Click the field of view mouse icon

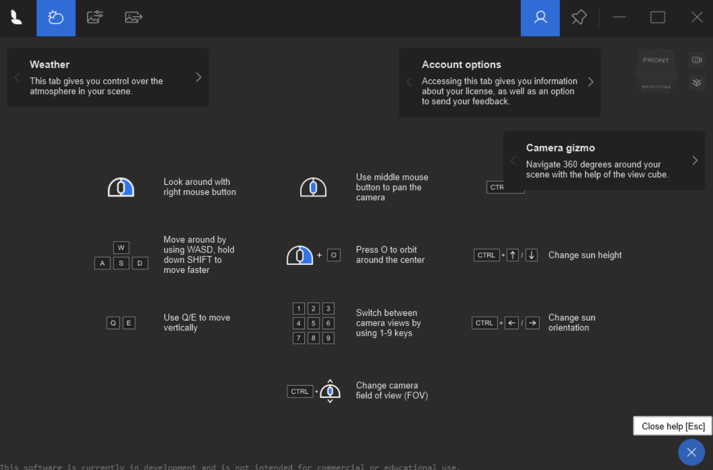tap(330, 391)
